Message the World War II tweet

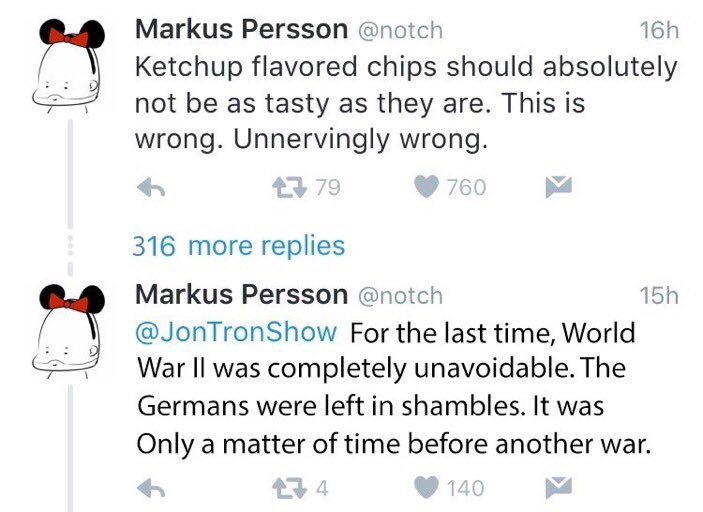[556, 488]
